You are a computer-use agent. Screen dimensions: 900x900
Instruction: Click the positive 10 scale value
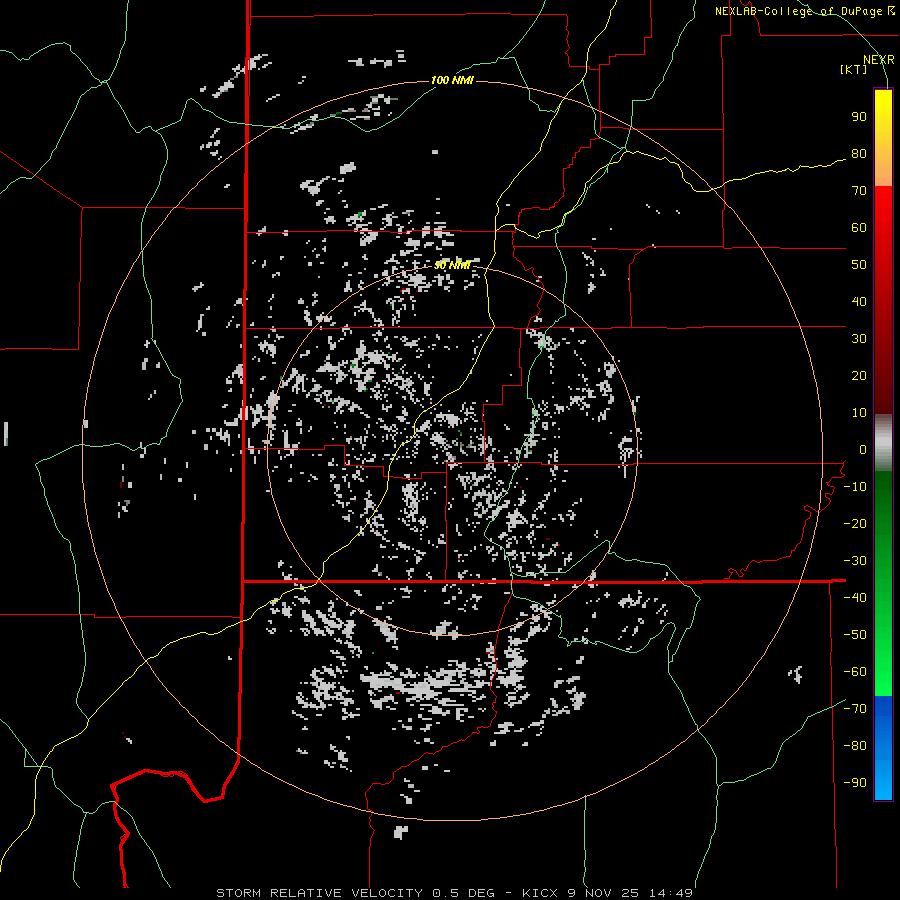pos(859,413)
